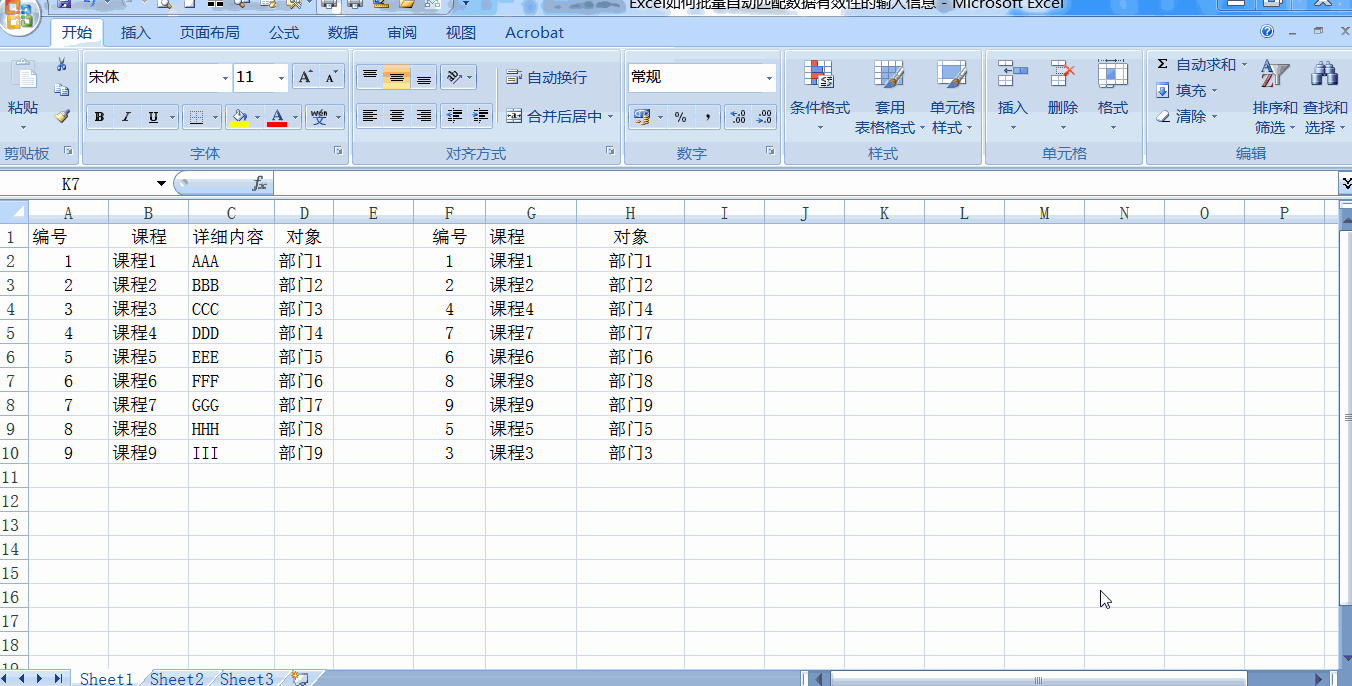Click the decrease decimal icon

[x=764, y=117]
